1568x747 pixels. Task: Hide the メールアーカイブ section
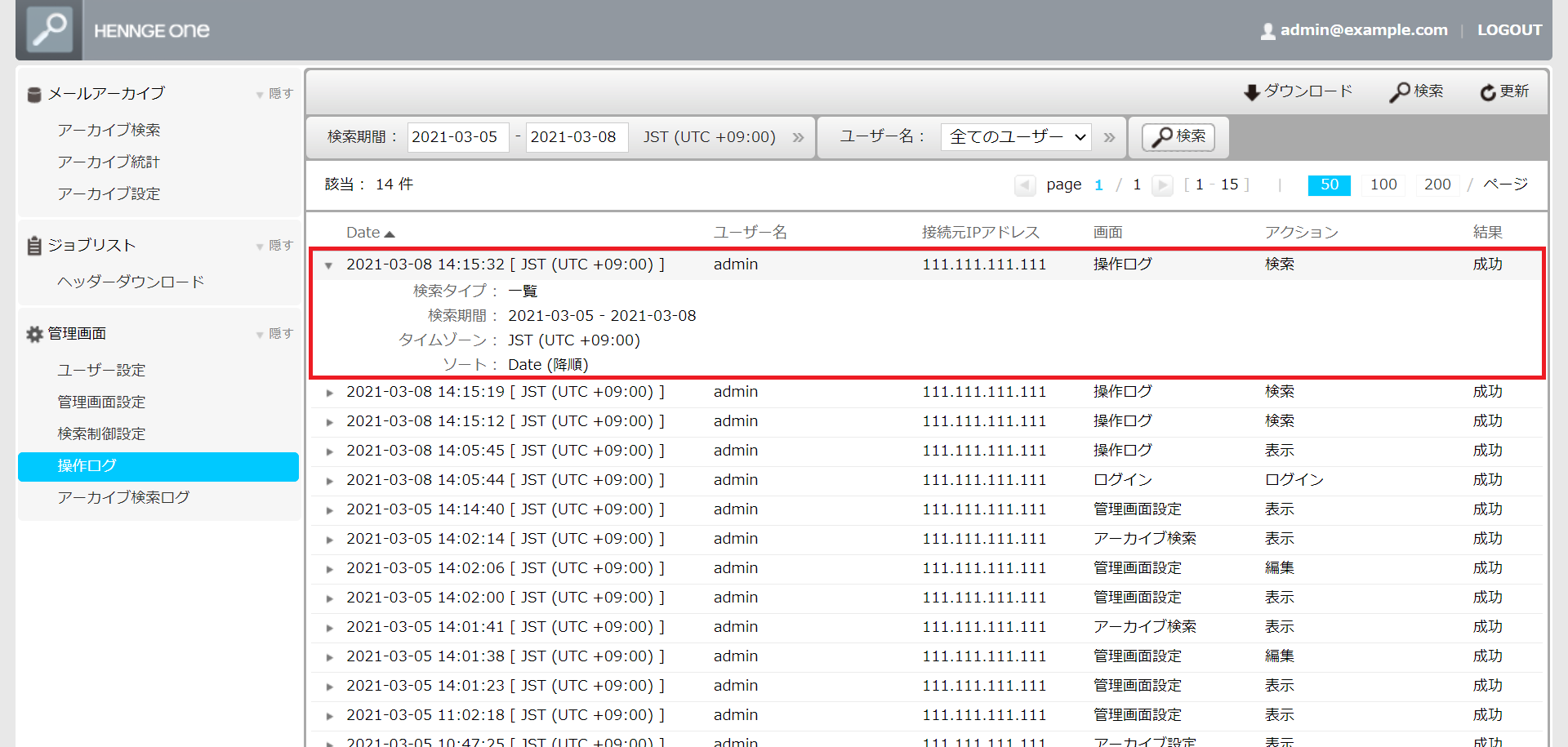(274, 94)
